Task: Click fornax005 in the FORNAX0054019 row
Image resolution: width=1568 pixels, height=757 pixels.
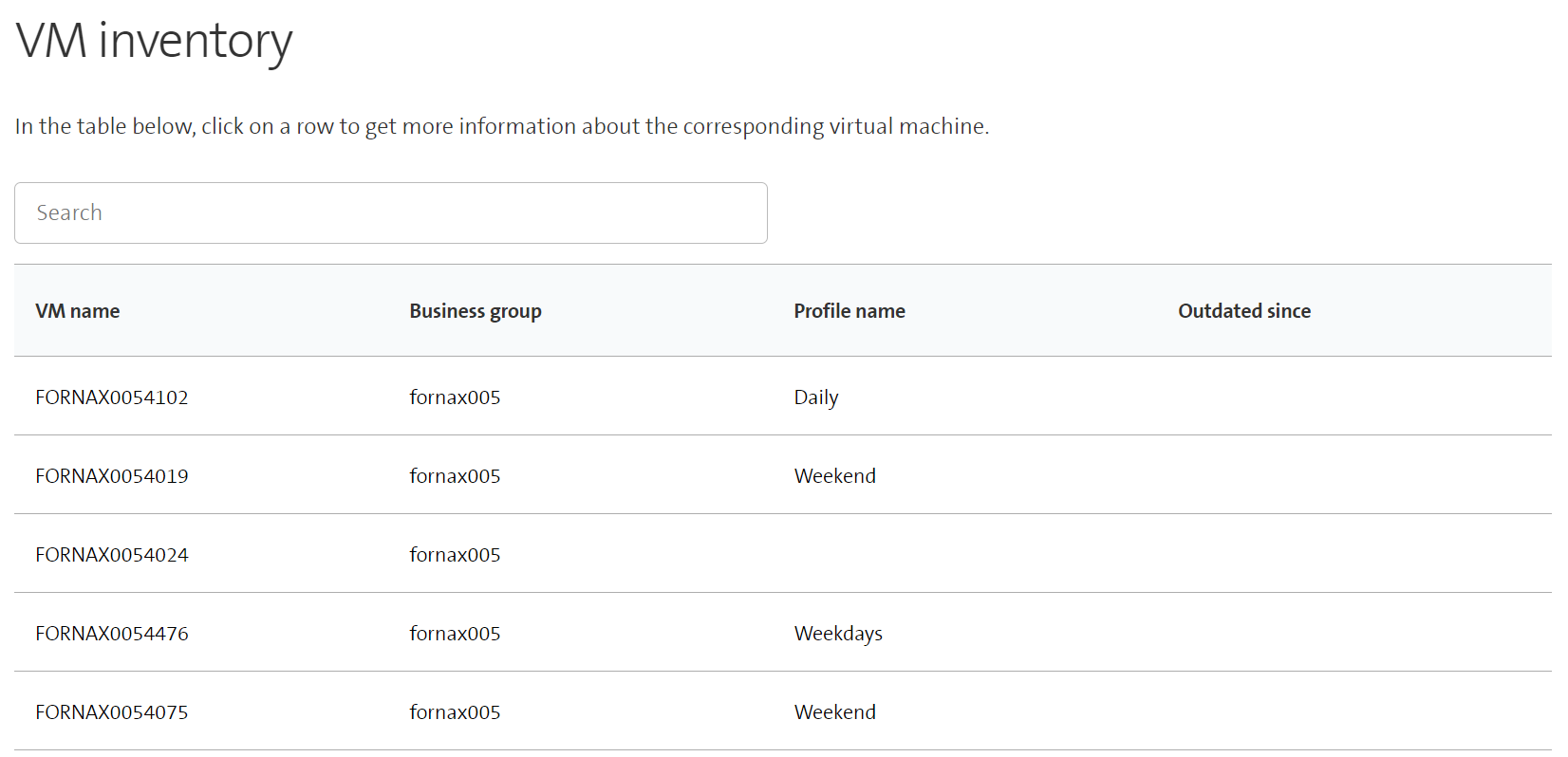Action: point(455,476)
